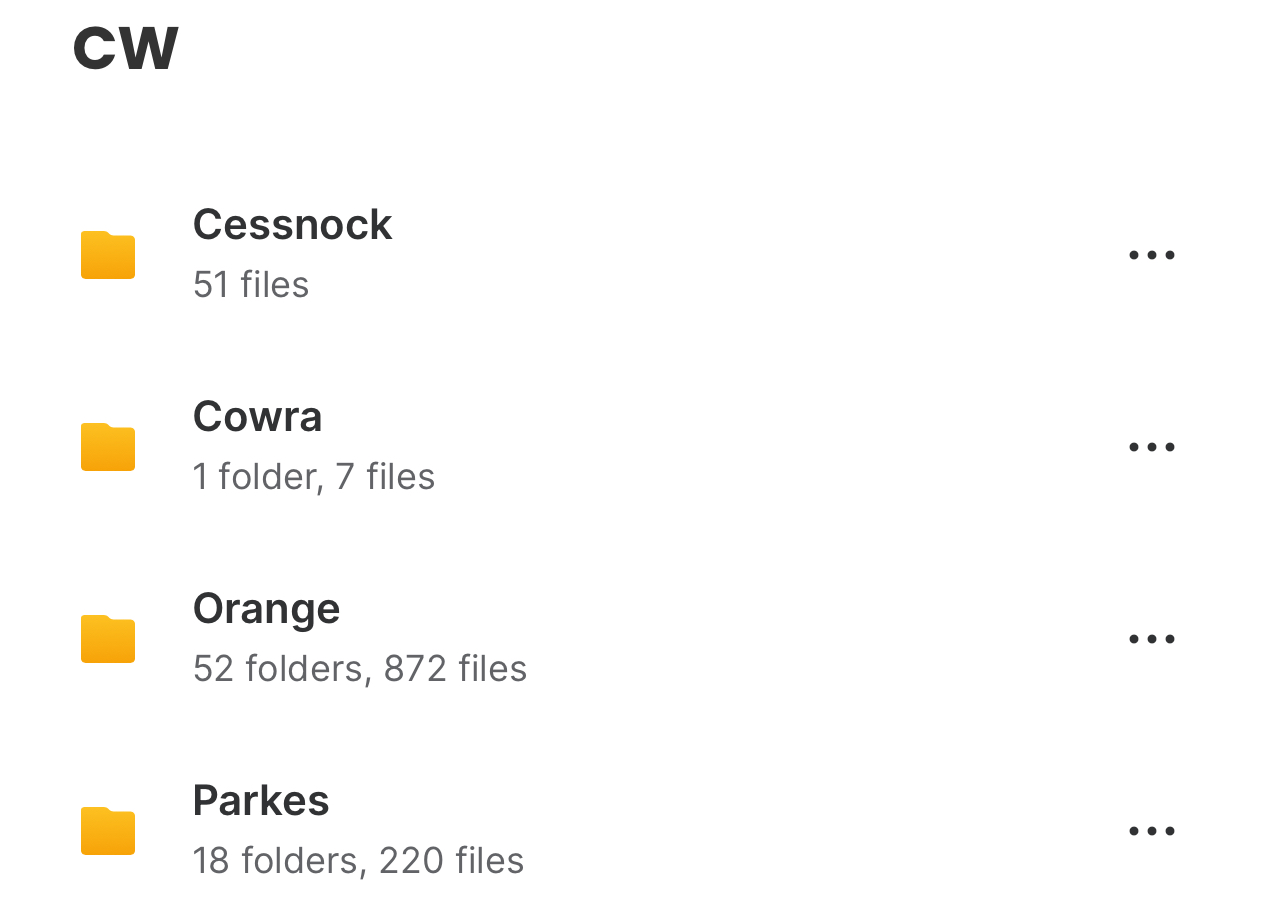Image resolution: width=1284 pixels, height=923 pixels.
Task: Click "52 folders" text under Orange
Action: 278,669
